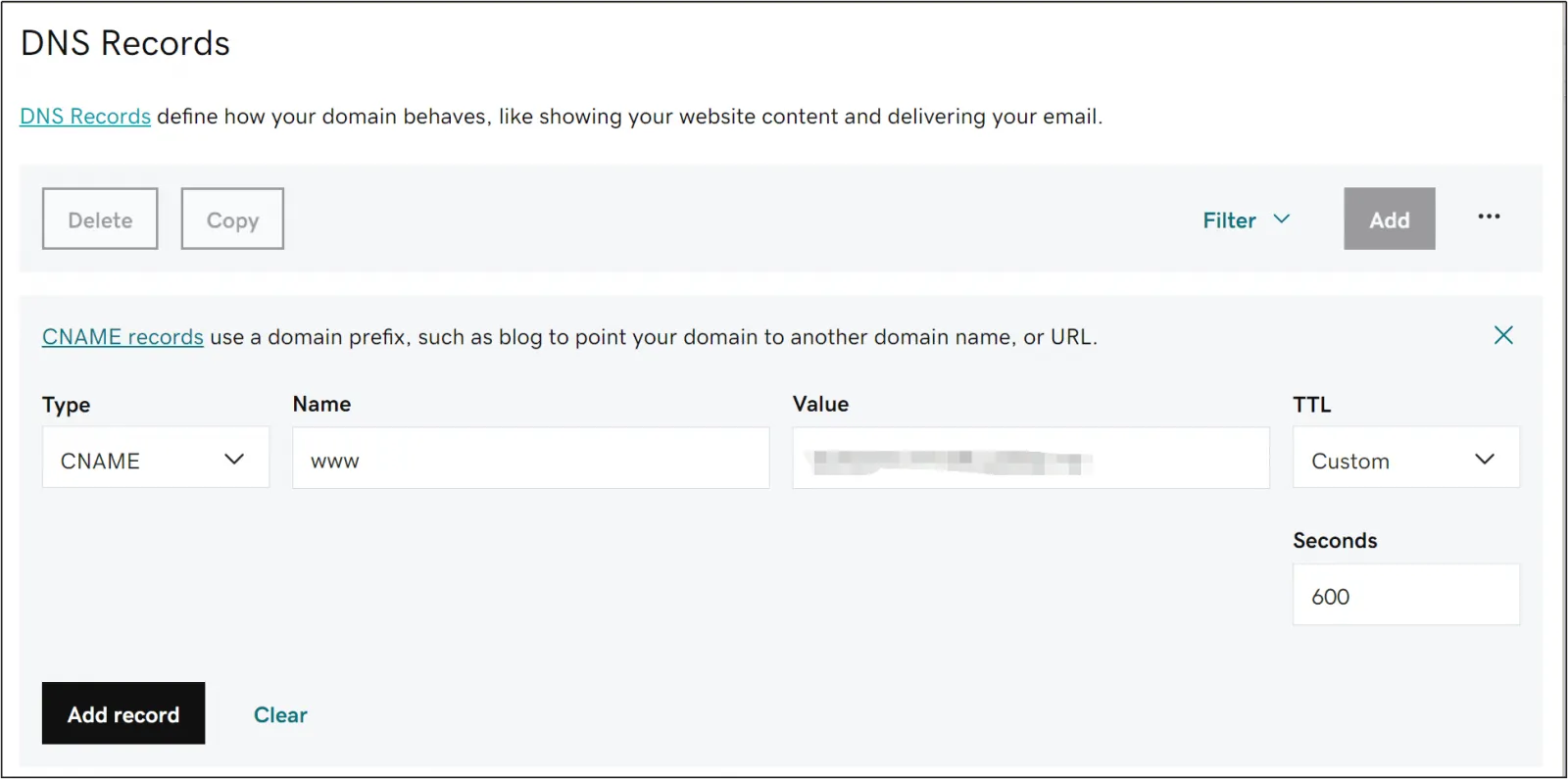
Task: Close the CNAME record form
Action: (x=1503, y=335)
